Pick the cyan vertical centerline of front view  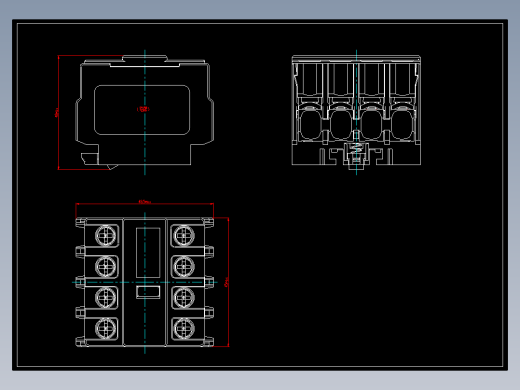[356, 112]
